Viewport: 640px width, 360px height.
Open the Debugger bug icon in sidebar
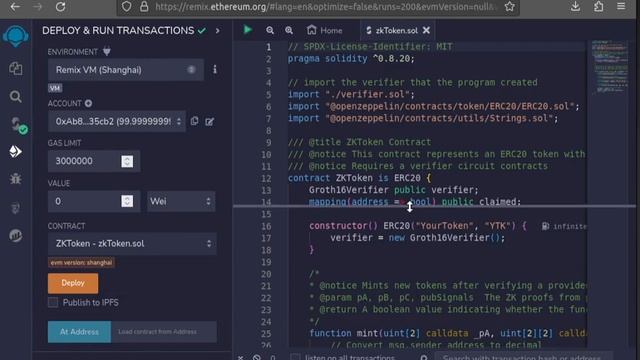[x=16, y=178]
